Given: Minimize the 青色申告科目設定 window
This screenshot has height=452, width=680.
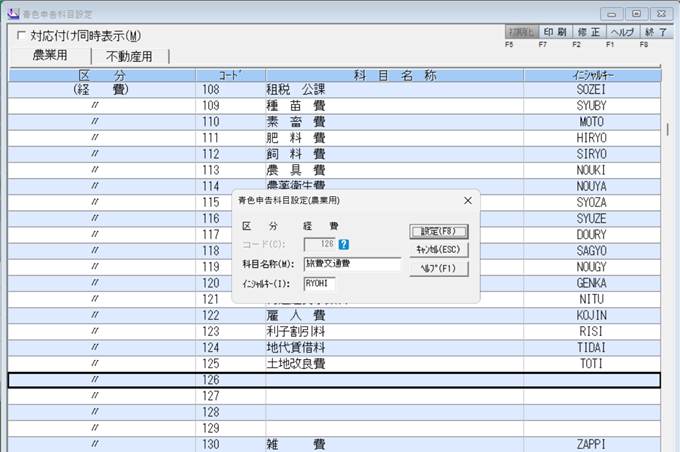Looking at the screenshot, I should click(x=612, y=14).
